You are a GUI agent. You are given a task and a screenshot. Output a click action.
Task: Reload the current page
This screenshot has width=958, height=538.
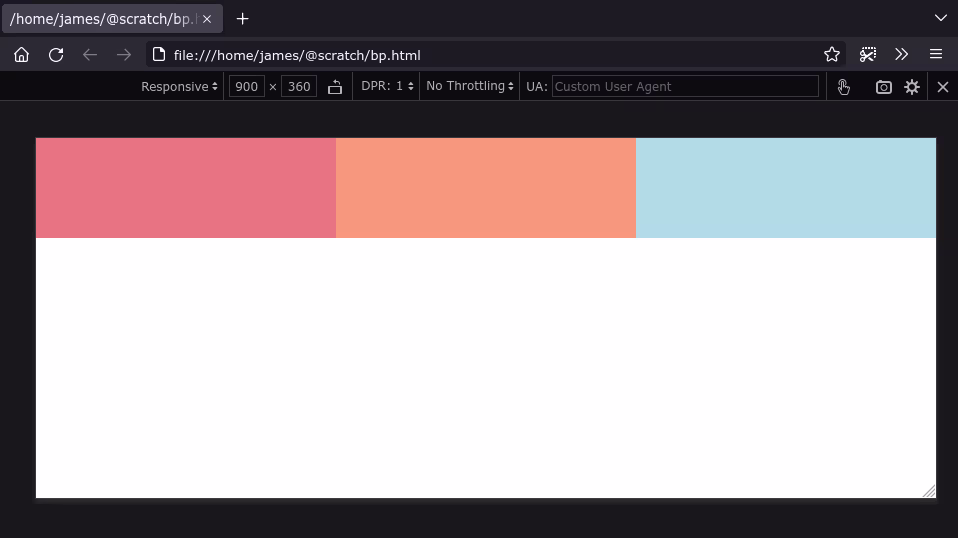point(56,55)
